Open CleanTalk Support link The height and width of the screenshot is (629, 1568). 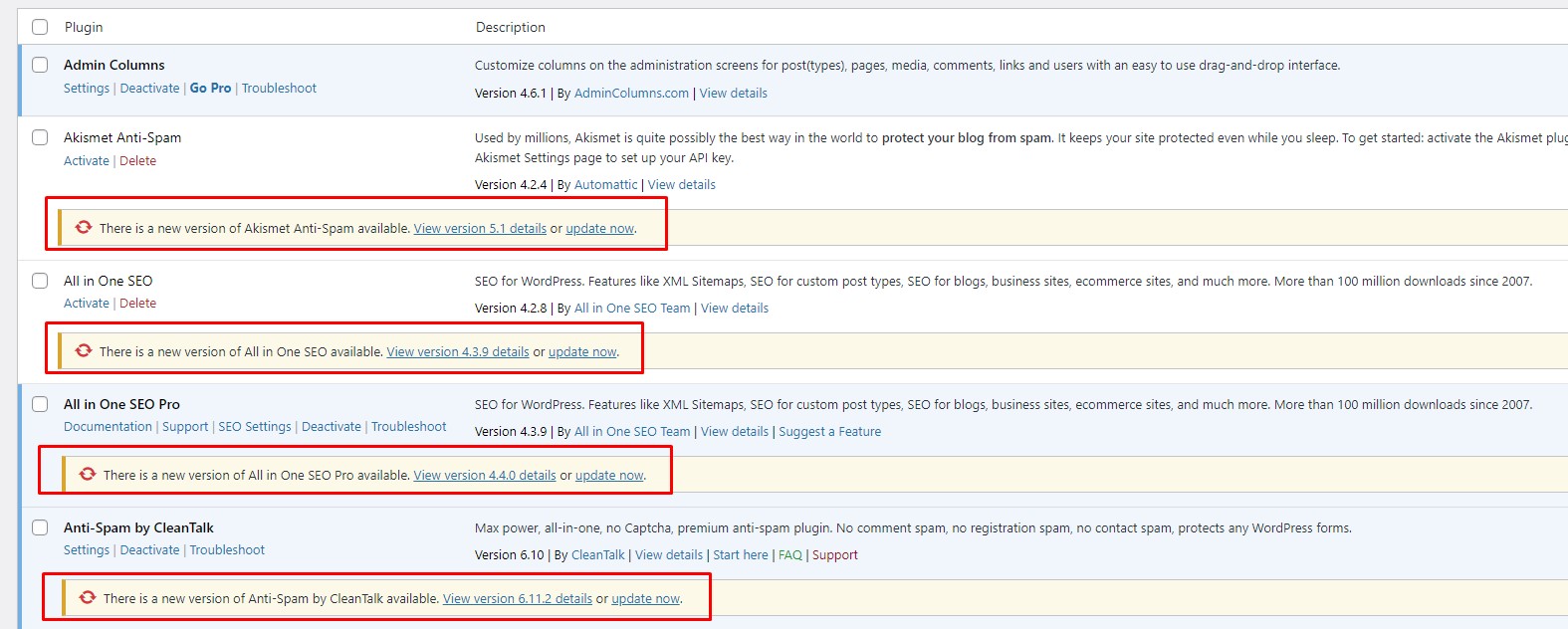coord(835,554)
